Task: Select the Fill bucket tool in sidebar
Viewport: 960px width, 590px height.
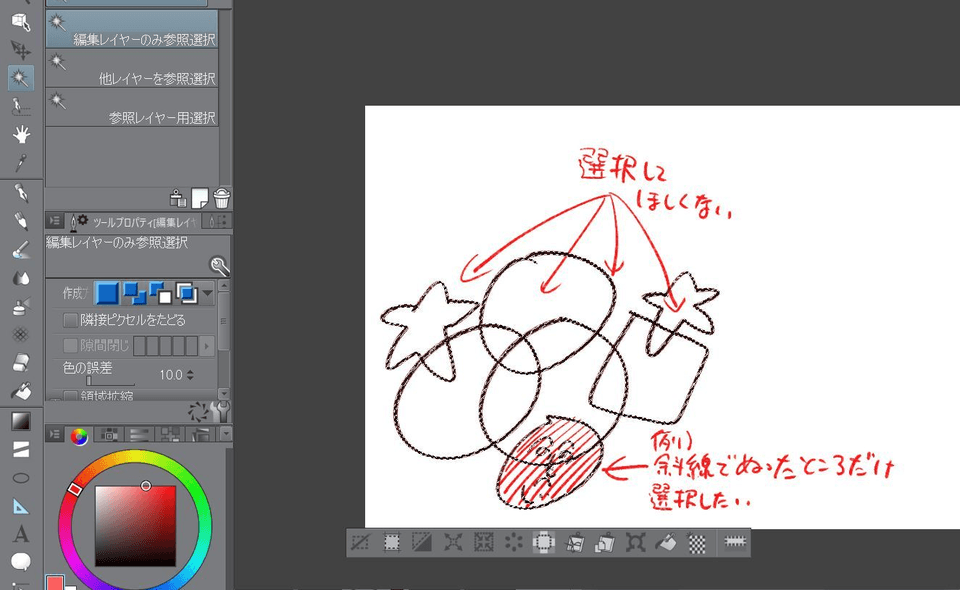Action: (x=21, y=390)
